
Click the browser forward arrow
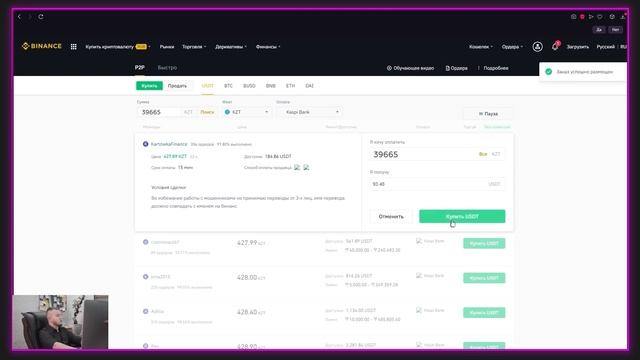30,17
